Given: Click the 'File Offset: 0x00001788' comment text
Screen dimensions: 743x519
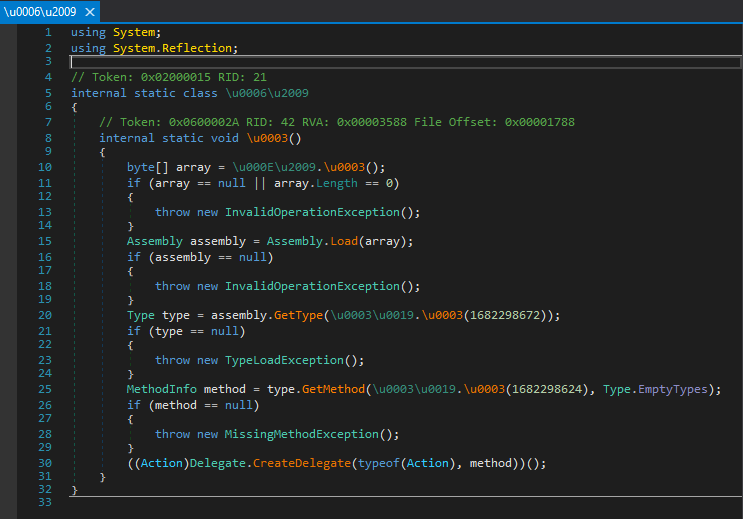Looking at the screenshot, I should click(494, 122).
